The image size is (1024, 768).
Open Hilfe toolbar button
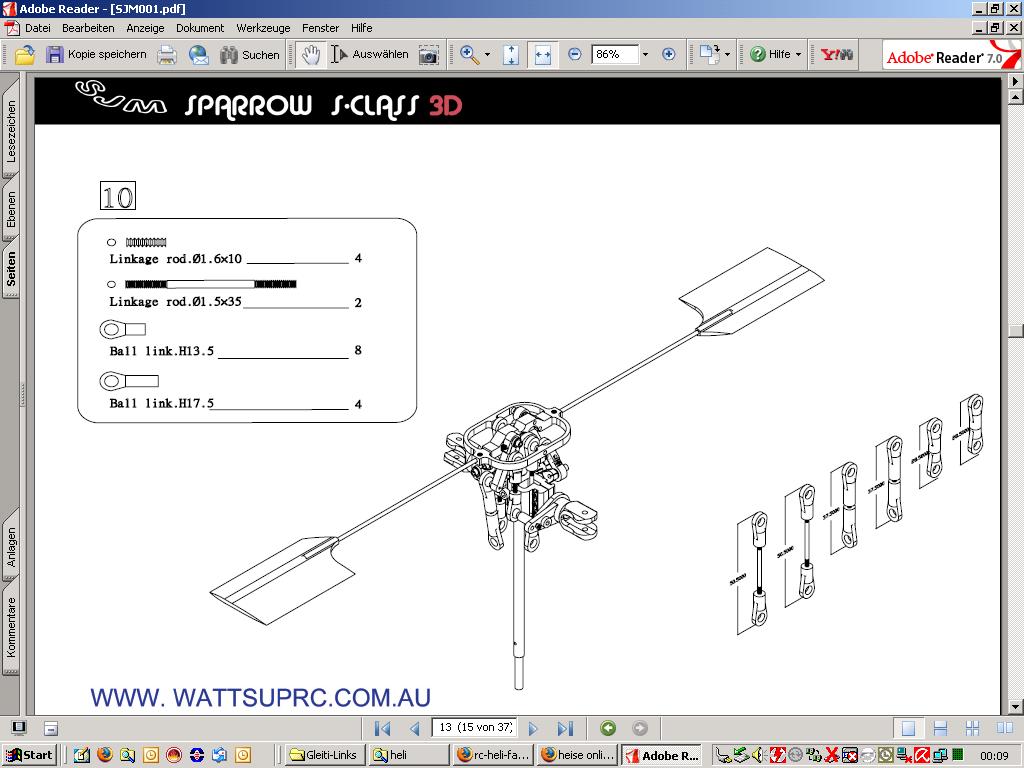click(x=770, y=55)
